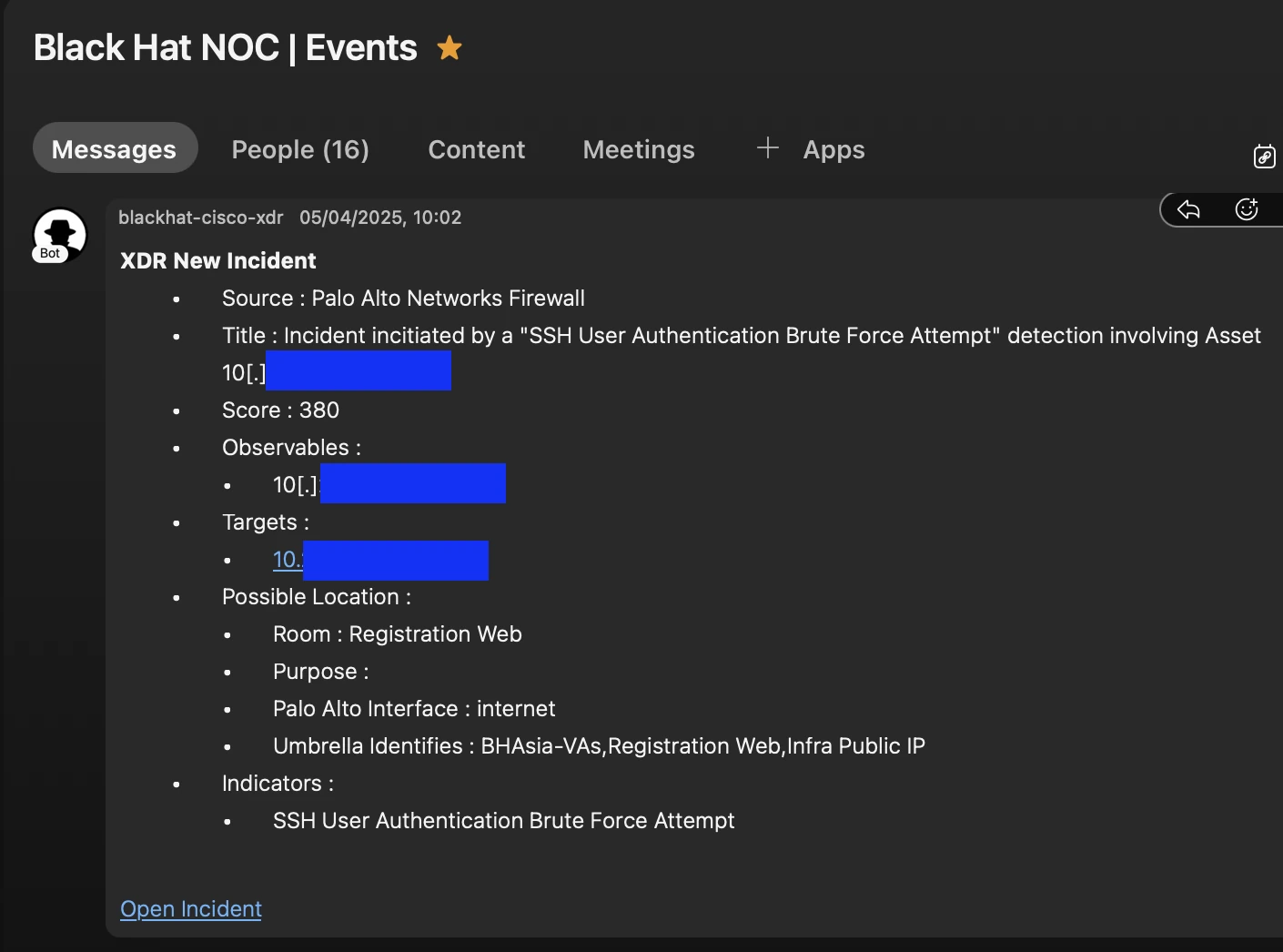The image size is (1283, 952).
Task: Click the space title Black Hat NOC | Events
Action: 224,46
